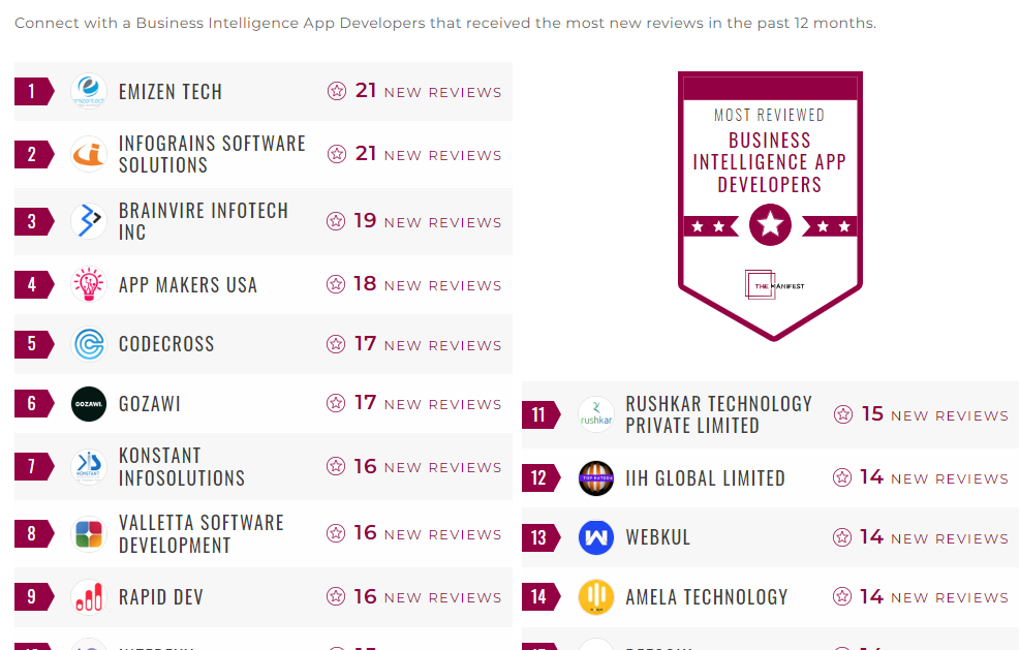The width and height of the screenshot is (1020, 650).
Task: Click the star icon beside Webkul reviews
Action: click(843, 538)
